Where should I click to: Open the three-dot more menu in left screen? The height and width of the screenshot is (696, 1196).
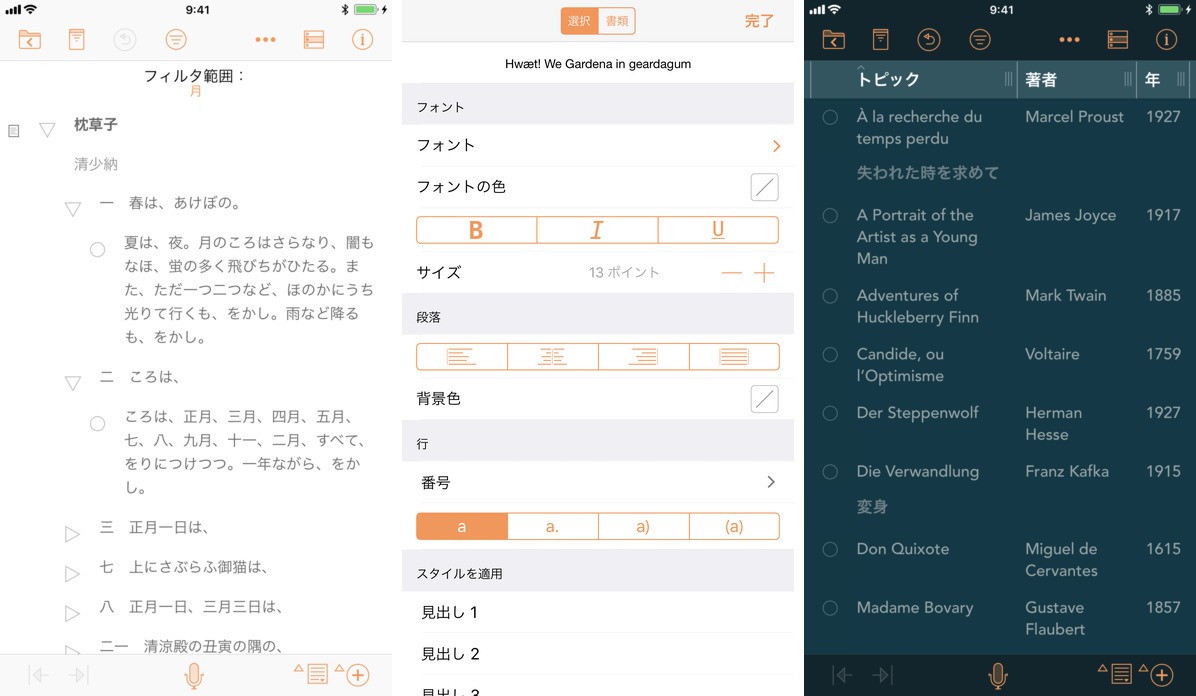[265, 40]
